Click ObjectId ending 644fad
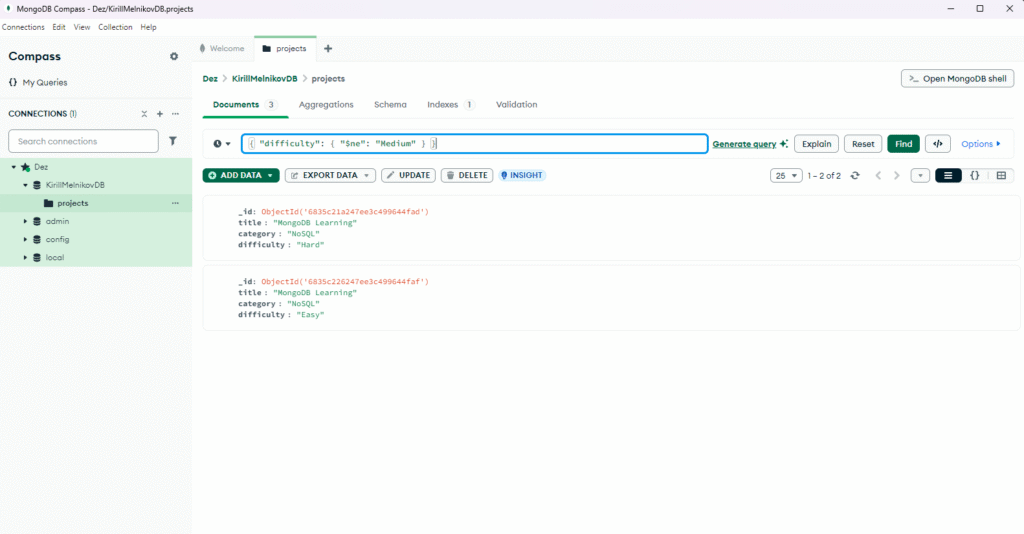The height and width of the screenshot is (534, 1024). click(x=345, y=212)
